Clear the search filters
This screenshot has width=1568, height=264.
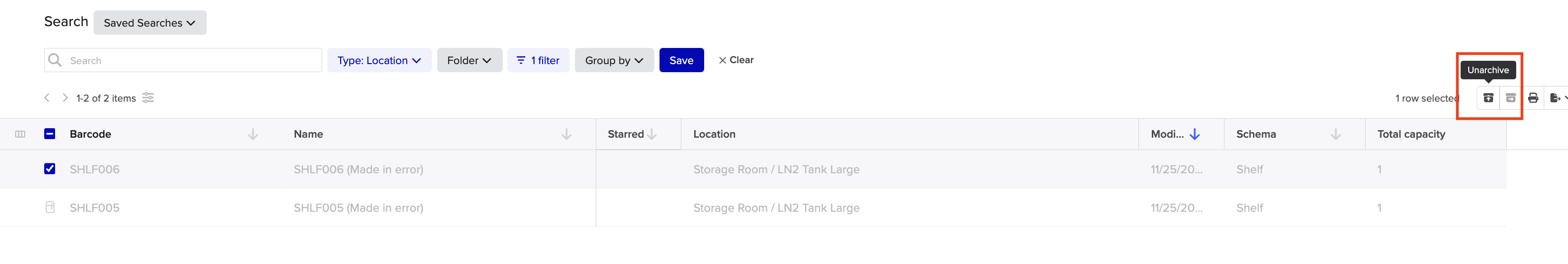click(x=736, y=60)
